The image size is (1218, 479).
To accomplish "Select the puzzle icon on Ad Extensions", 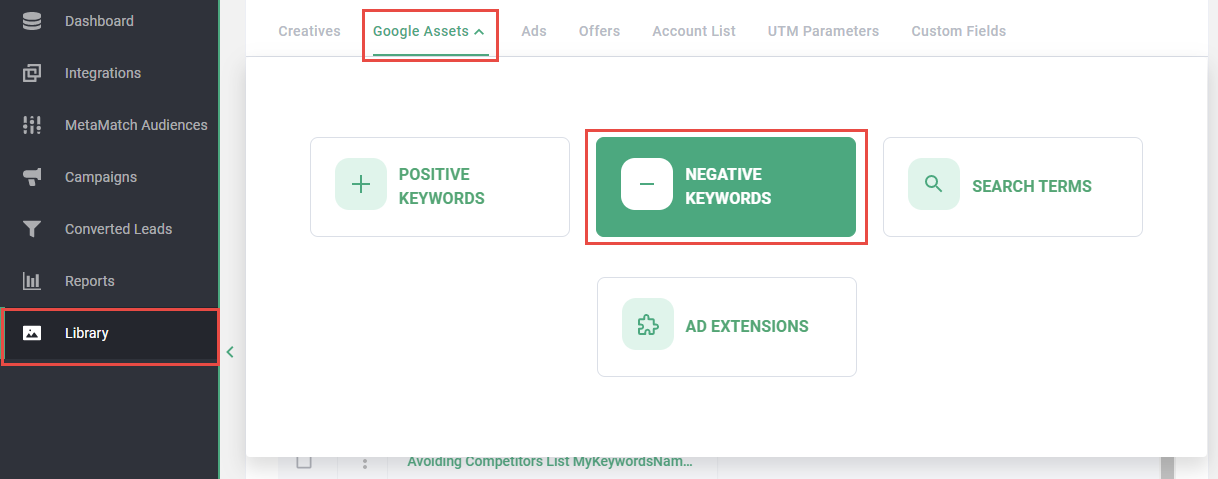I will click(647, 325).
